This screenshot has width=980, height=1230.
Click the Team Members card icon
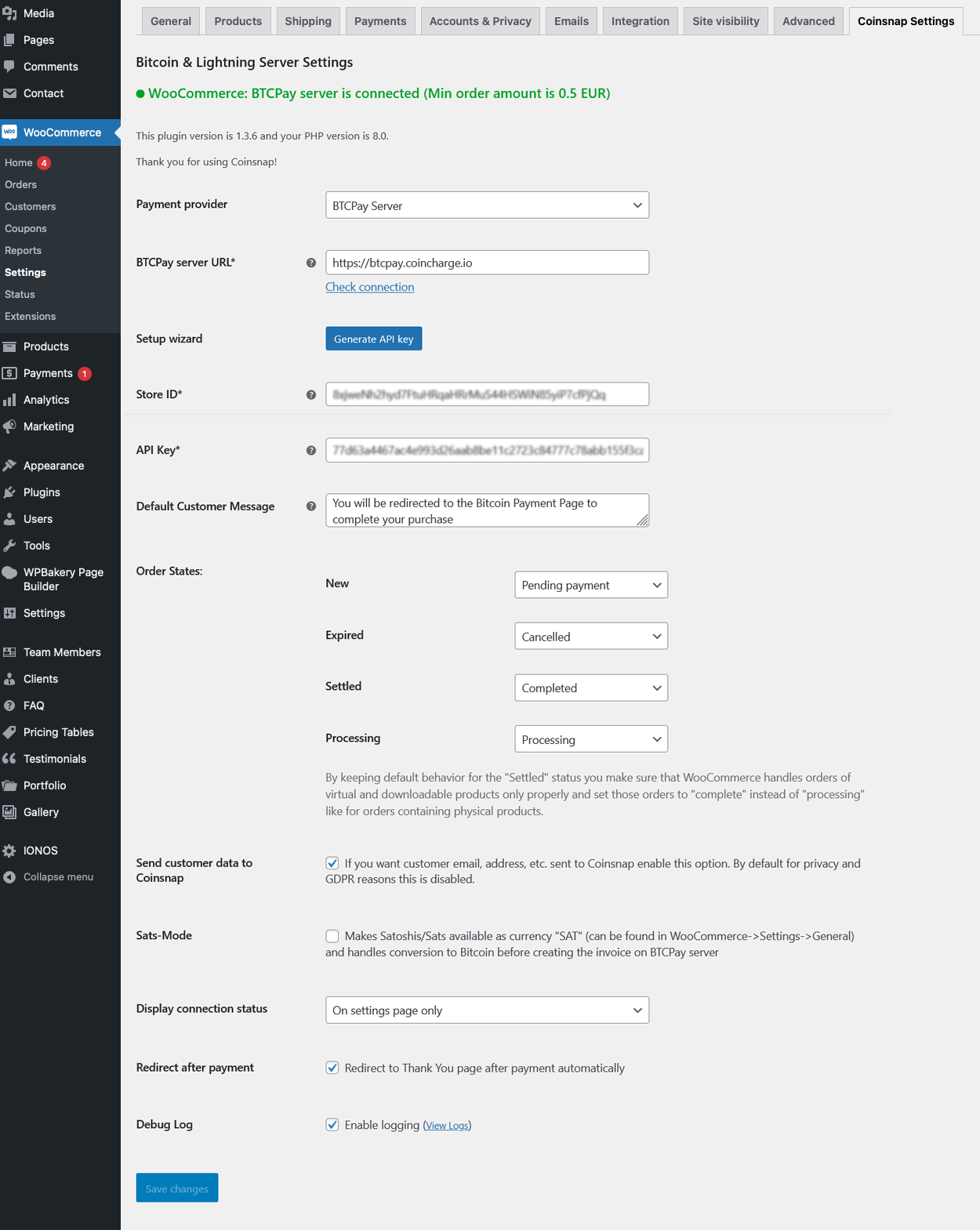pos(9,652)
